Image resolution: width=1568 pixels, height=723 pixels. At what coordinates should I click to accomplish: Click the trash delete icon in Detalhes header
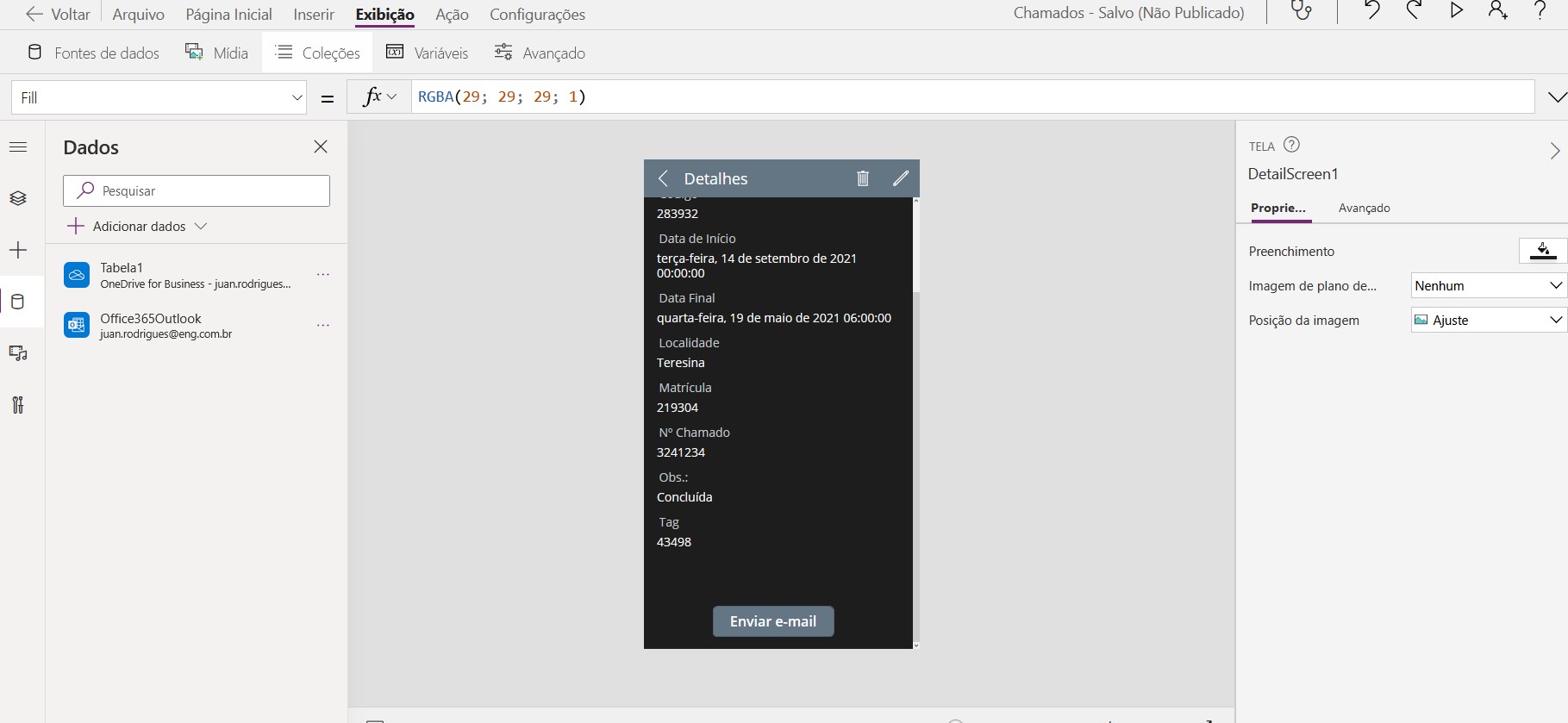(x=862, y=178)
